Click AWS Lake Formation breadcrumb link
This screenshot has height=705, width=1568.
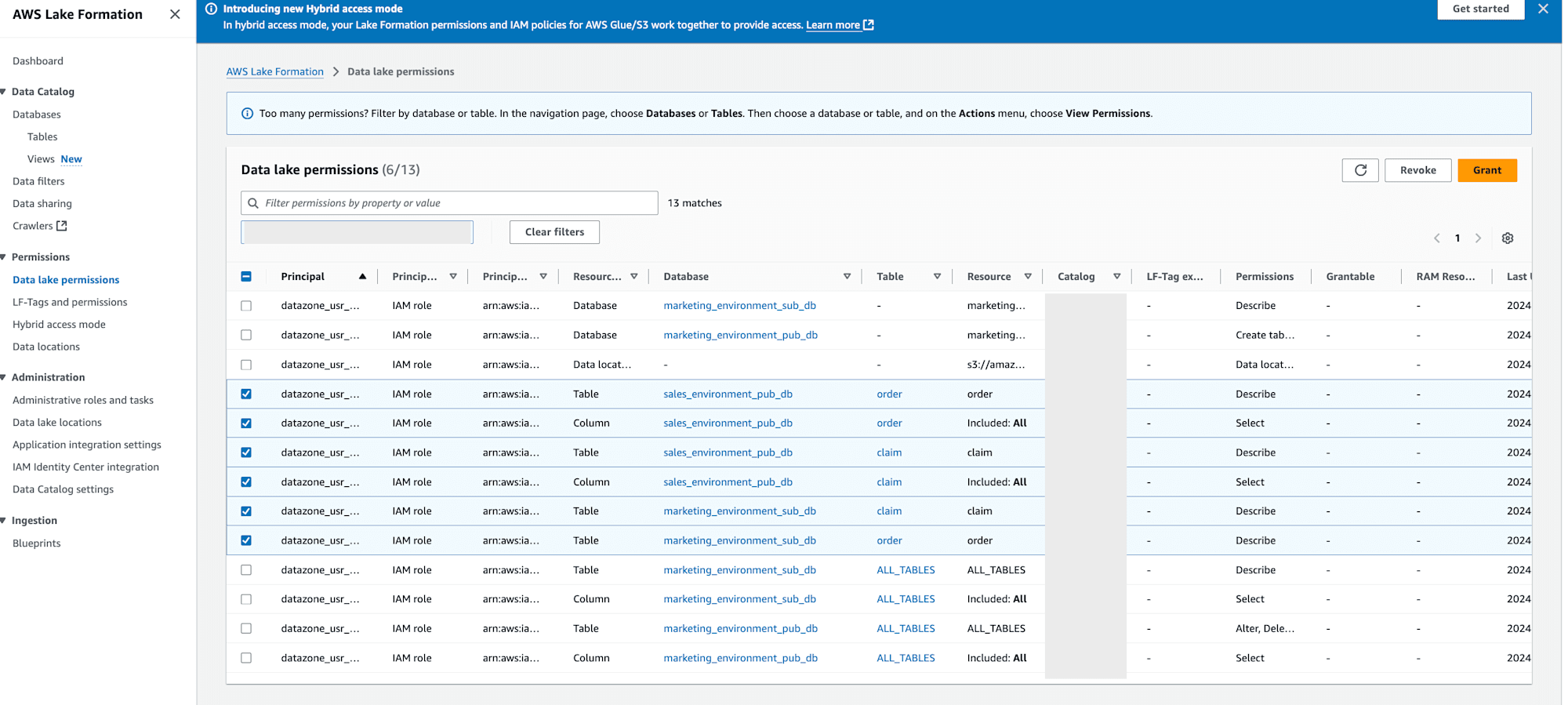click(275, 71)
